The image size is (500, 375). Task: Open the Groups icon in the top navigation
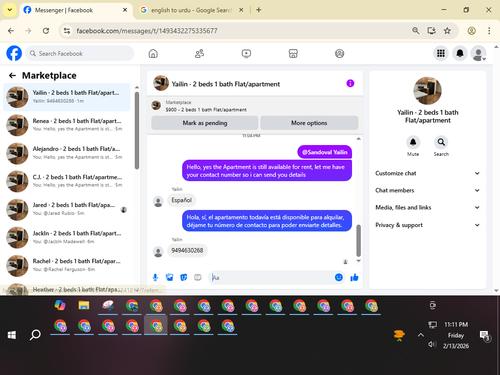click(x=339, y=53)
